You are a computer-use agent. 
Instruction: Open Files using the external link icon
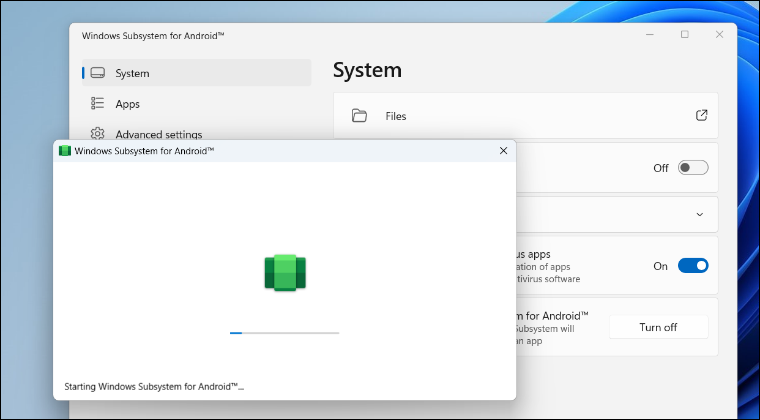701,115
